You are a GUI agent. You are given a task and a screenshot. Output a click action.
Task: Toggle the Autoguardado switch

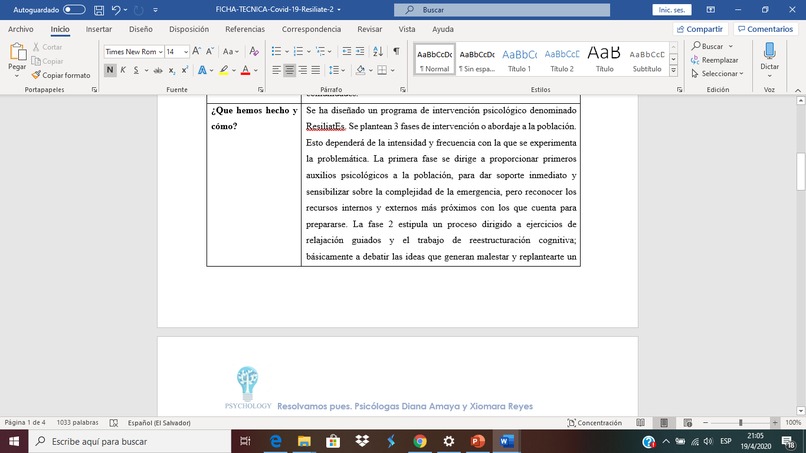pyautogui.click(x=74, y=10)
